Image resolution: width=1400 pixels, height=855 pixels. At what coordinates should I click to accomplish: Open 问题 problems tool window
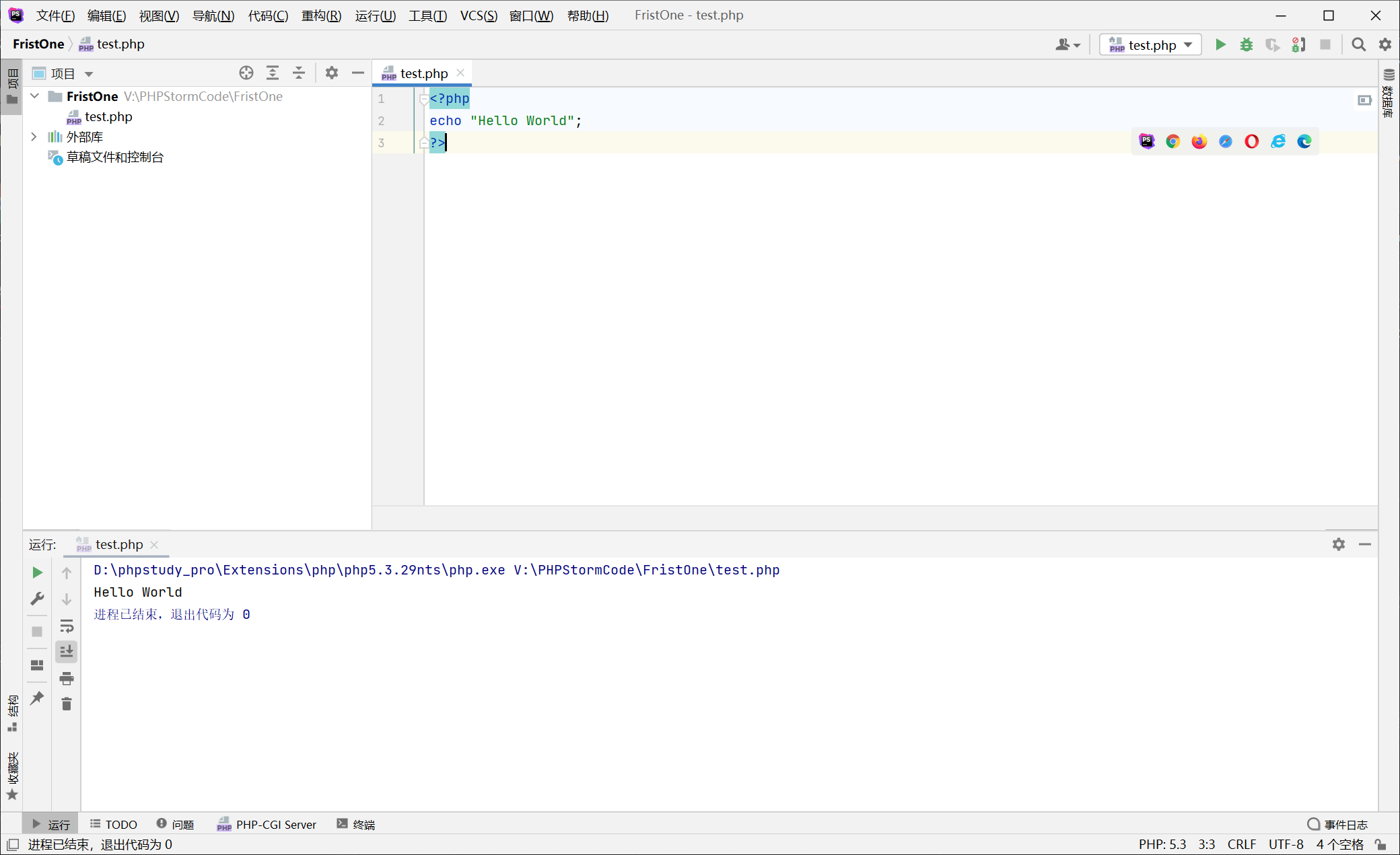click(x=175, y=824)
